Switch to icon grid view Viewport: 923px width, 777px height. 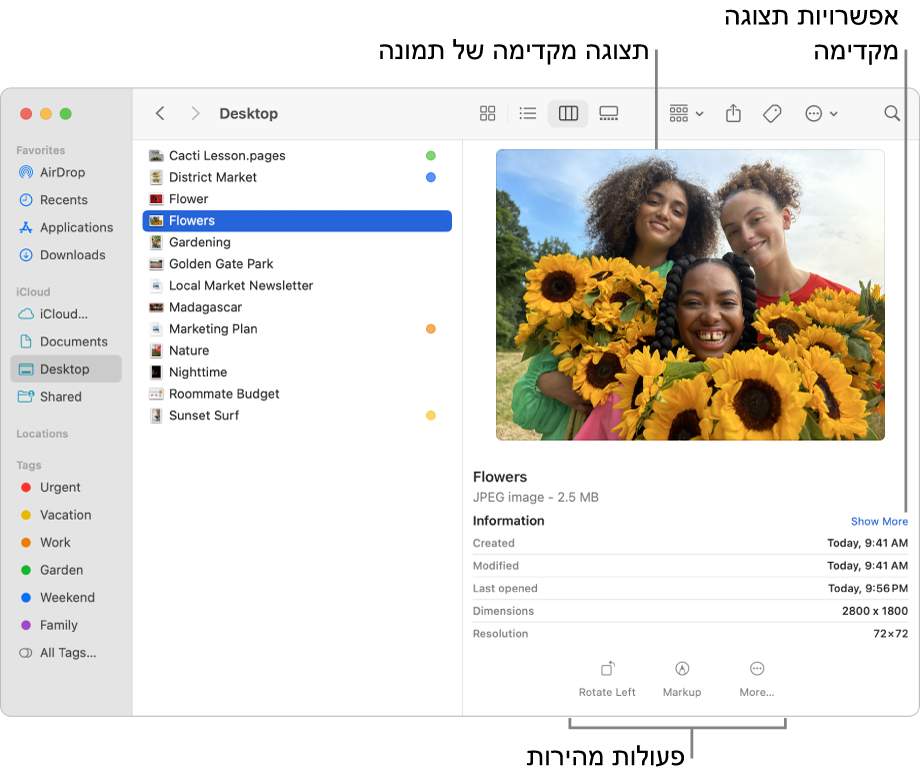click(x=487, y=113)
